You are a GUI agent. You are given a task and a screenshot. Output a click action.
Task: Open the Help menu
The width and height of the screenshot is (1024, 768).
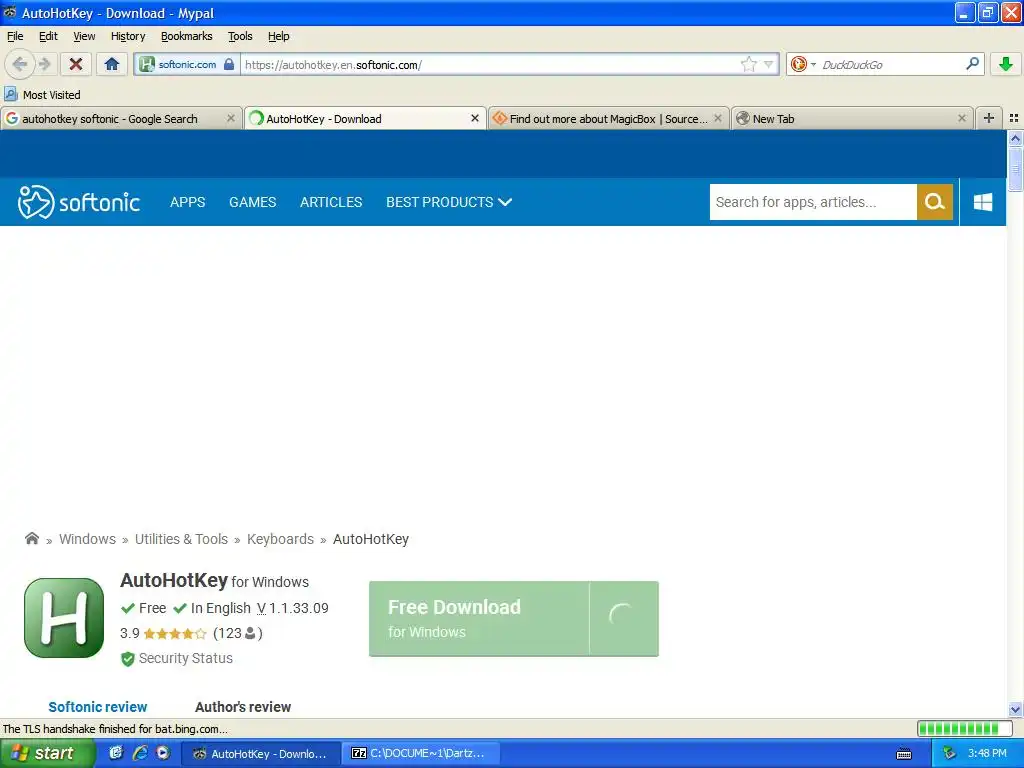(279, 36)
